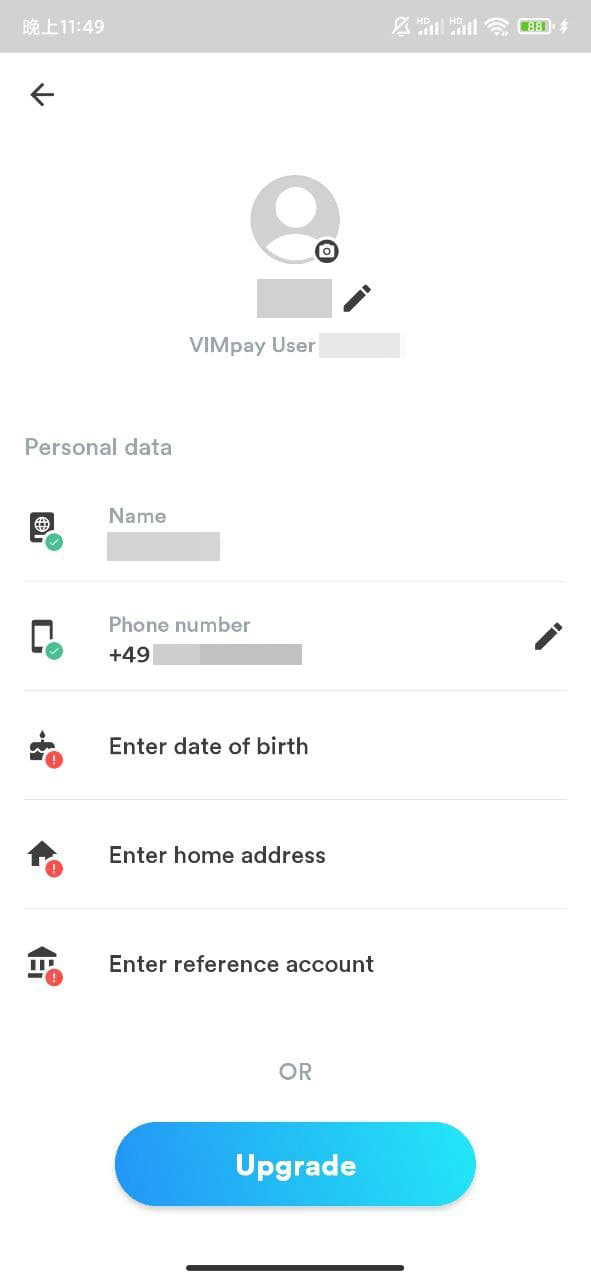Open the Name row in Personal data
Viewport: 591px width, 1280px height.
coord(295,531)
